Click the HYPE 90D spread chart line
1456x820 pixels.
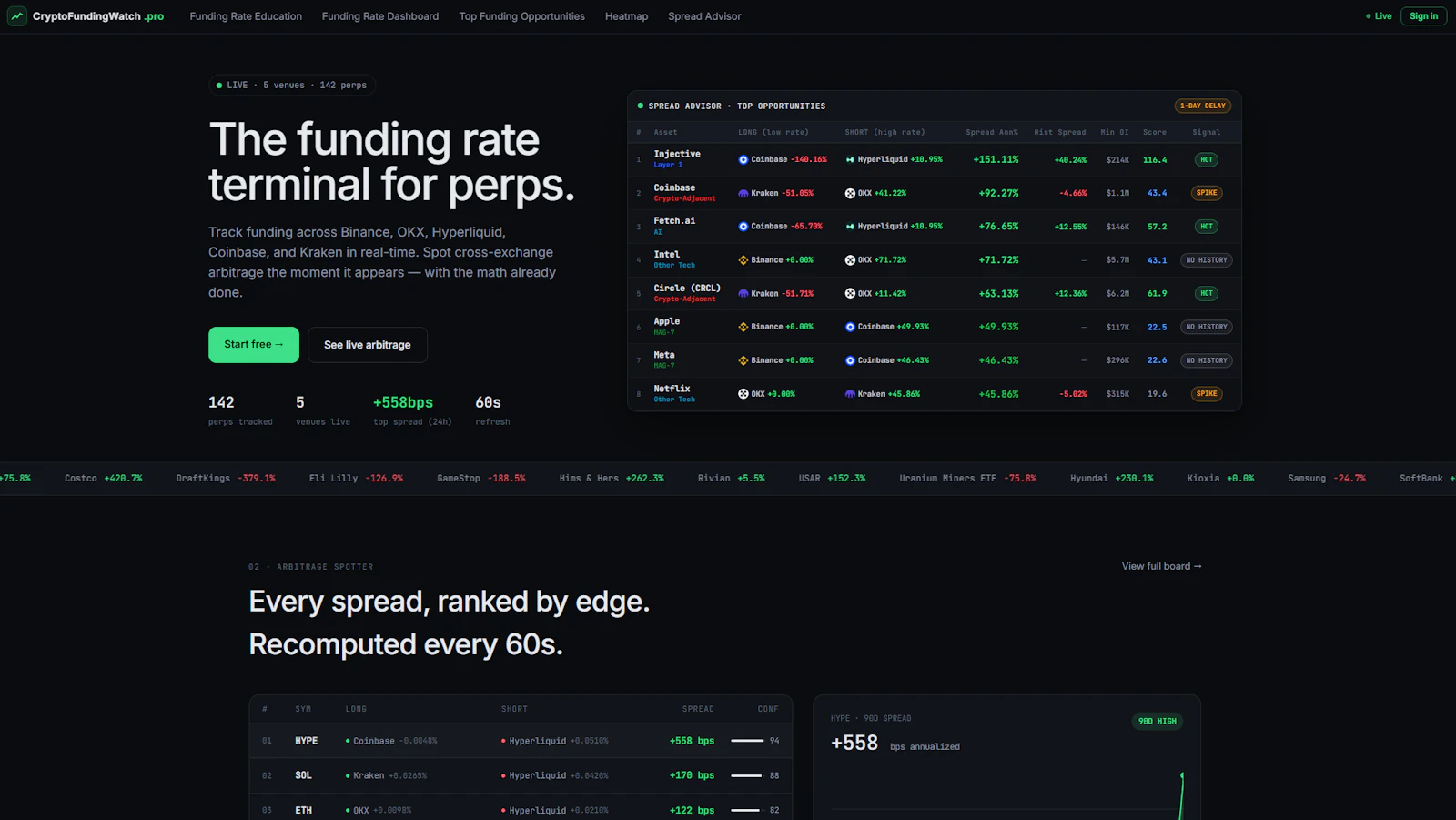tap(1181, 796)
